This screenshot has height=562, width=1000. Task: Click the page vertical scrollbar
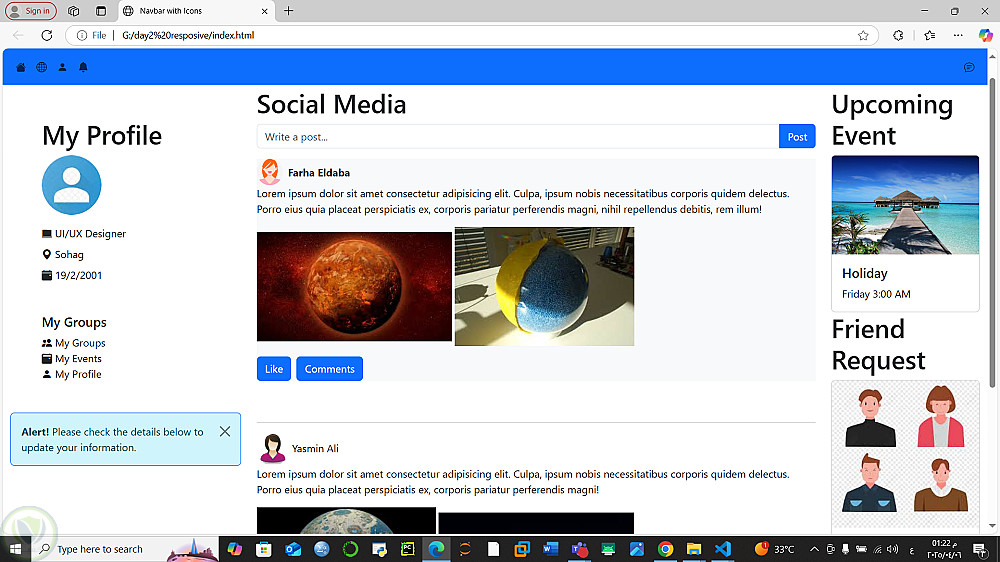pyautogui.click(x=992, y=233)
